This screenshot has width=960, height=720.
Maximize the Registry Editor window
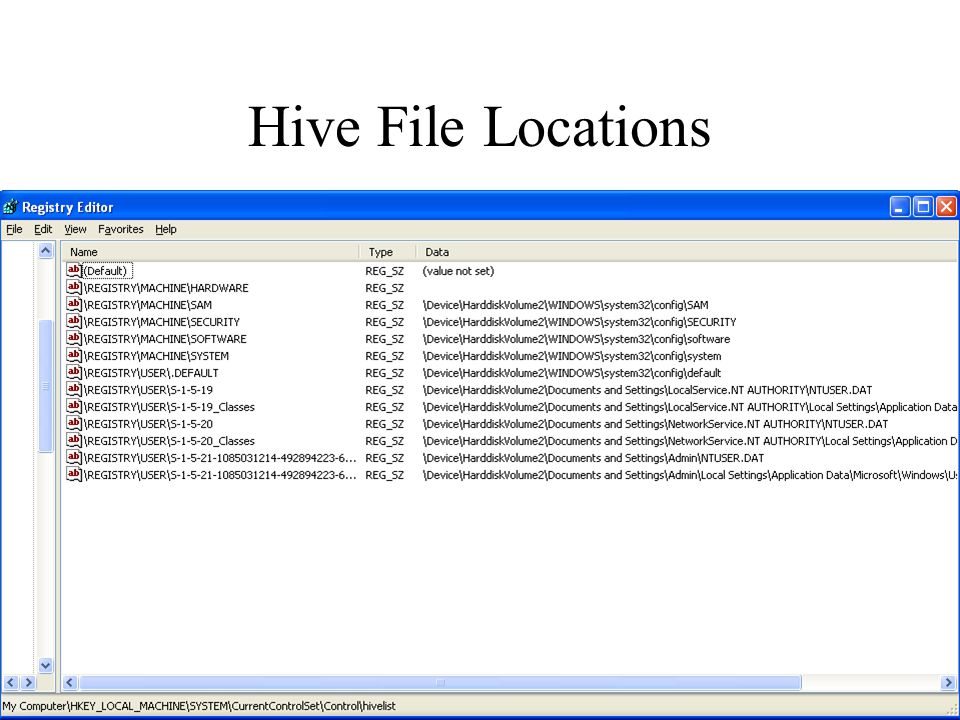[x=923, y=207]
